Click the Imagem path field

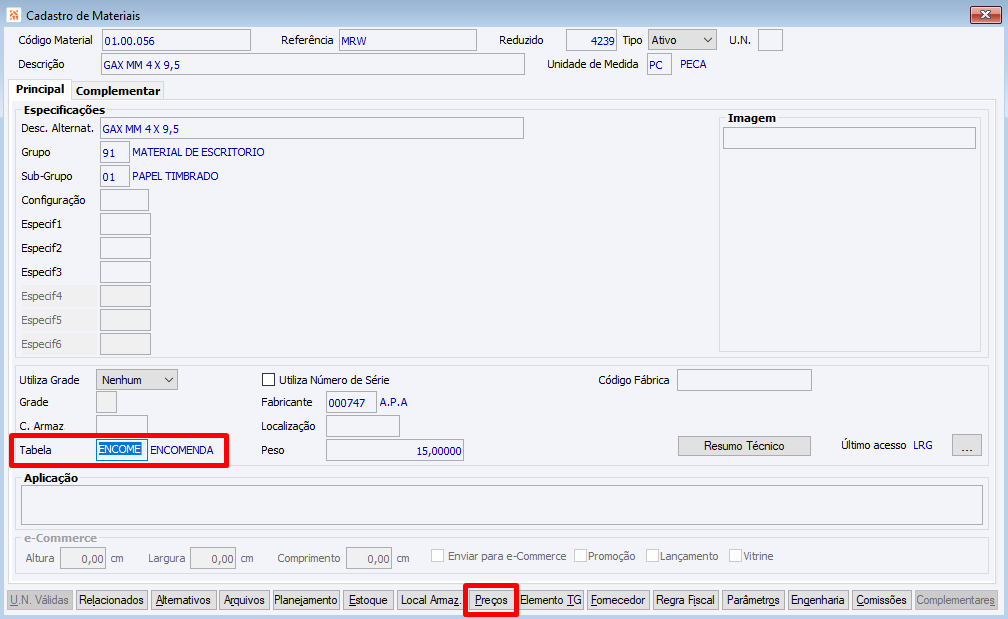pos(849,138)
